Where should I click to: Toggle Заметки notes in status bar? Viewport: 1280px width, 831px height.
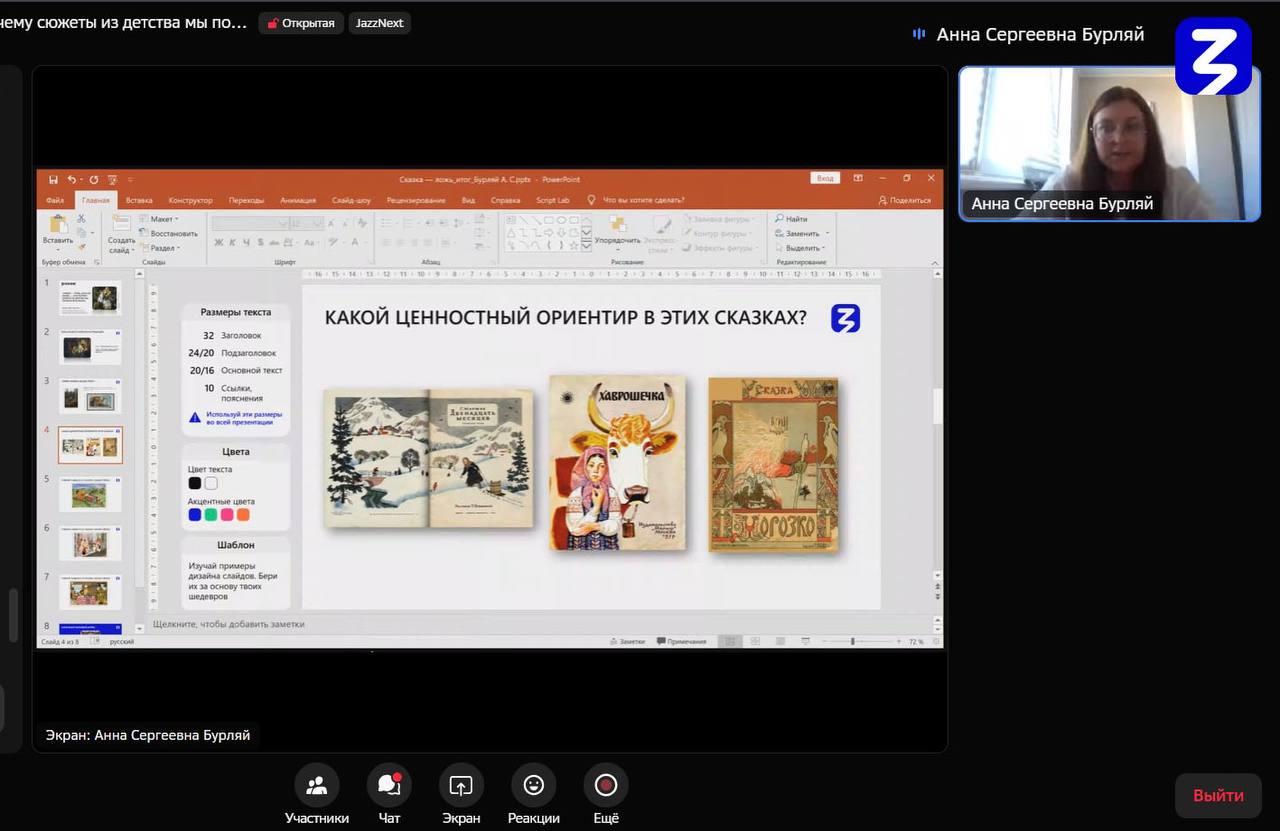pos(627,641)
